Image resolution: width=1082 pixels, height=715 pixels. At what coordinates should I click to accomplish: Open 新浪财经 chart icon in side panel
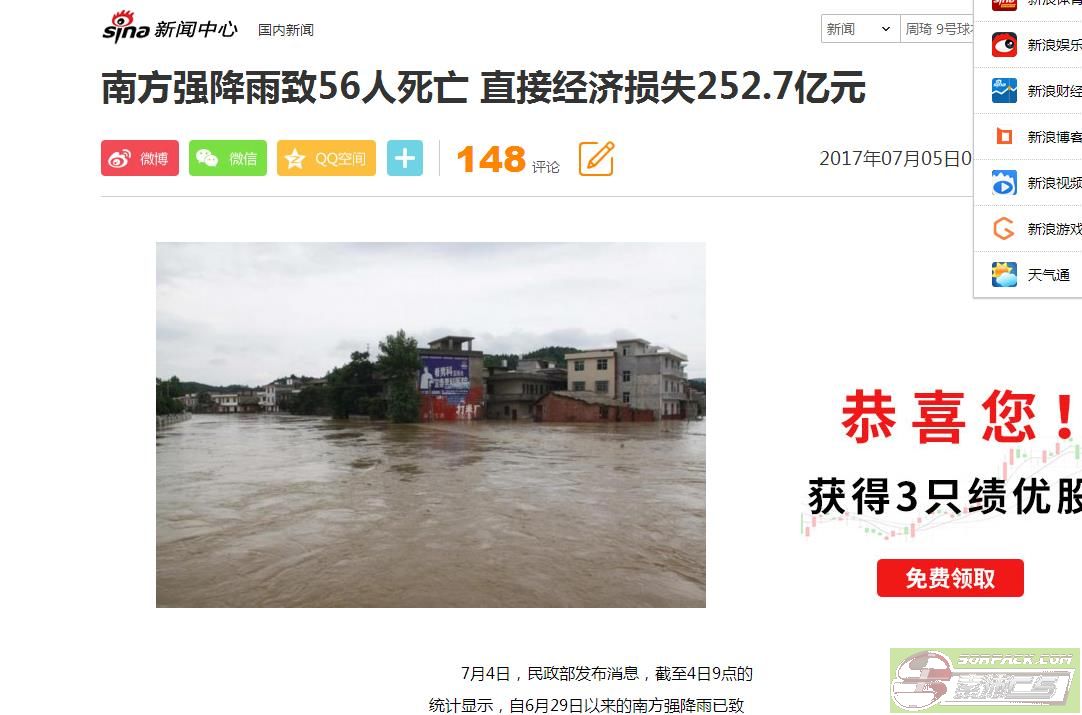pos(1004,90)
